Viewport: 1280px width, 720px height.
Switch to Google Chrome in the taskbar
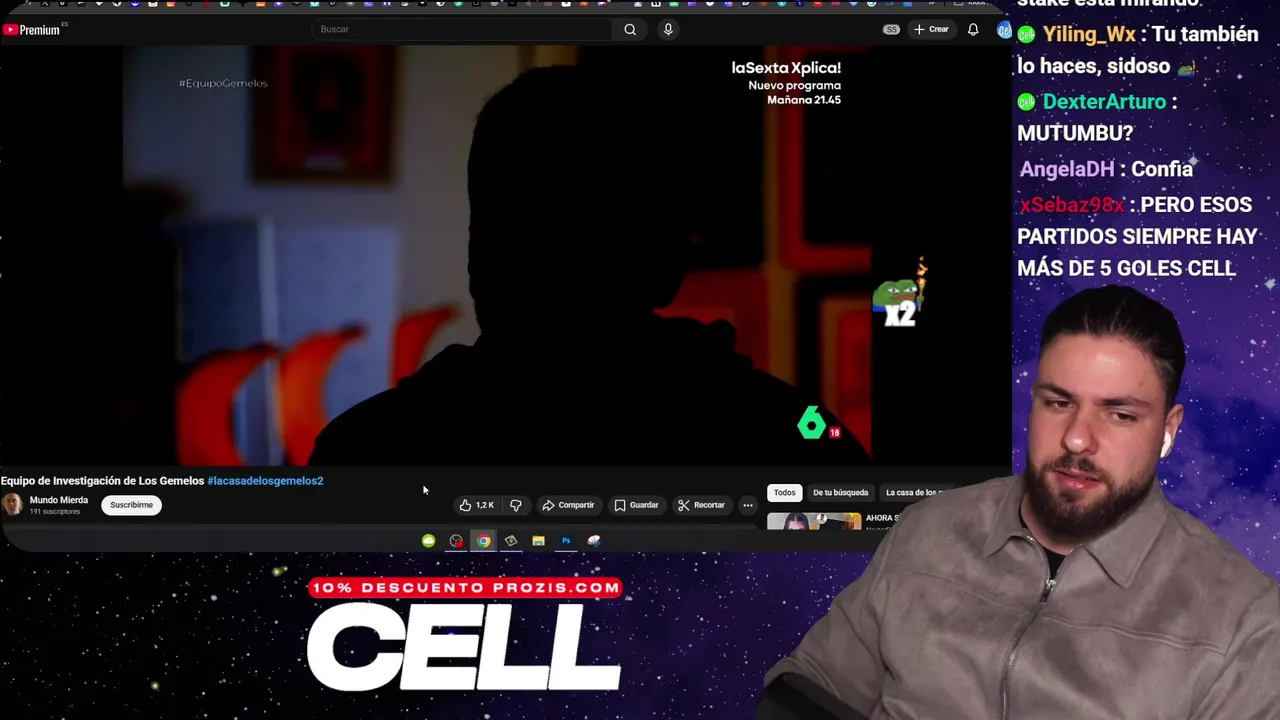484,541
